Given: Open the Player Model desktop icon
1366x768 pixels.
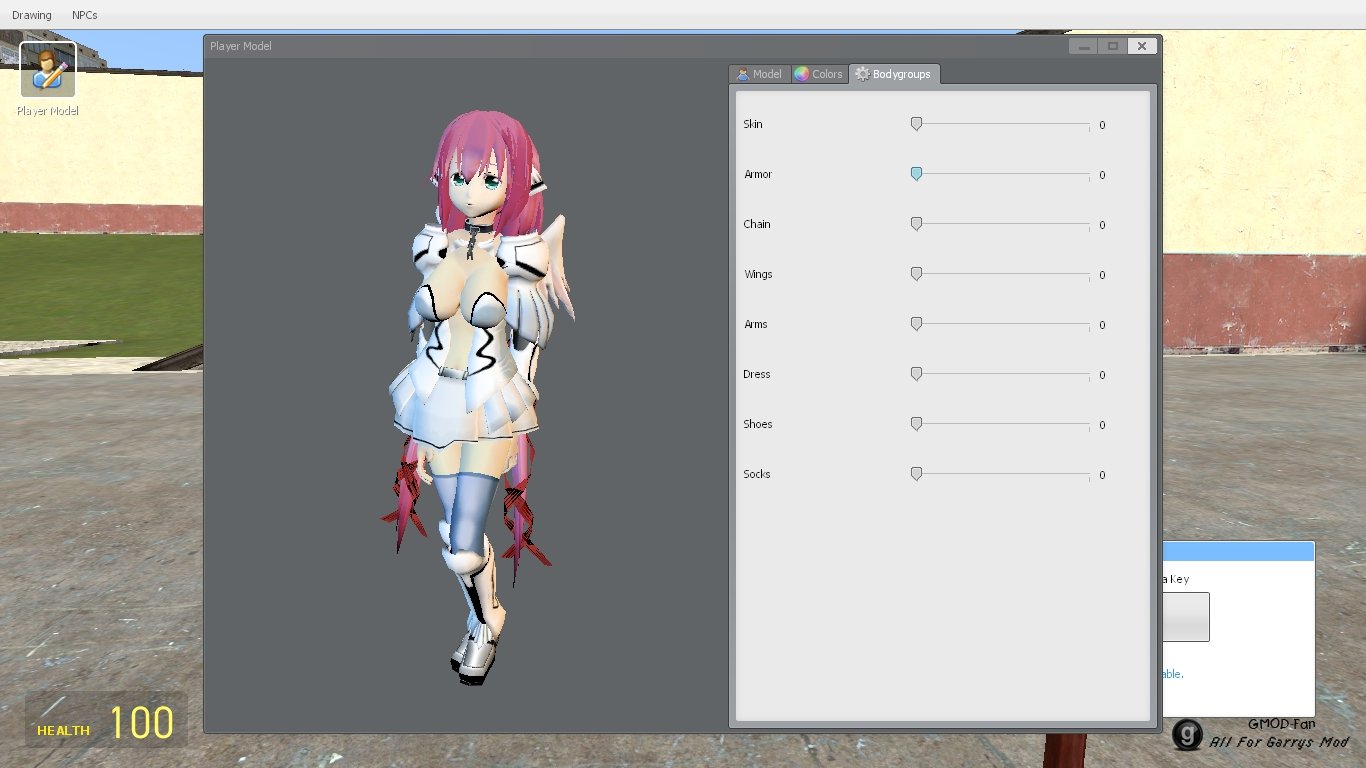Looking at the screenshot, I should tap(47, 79).
